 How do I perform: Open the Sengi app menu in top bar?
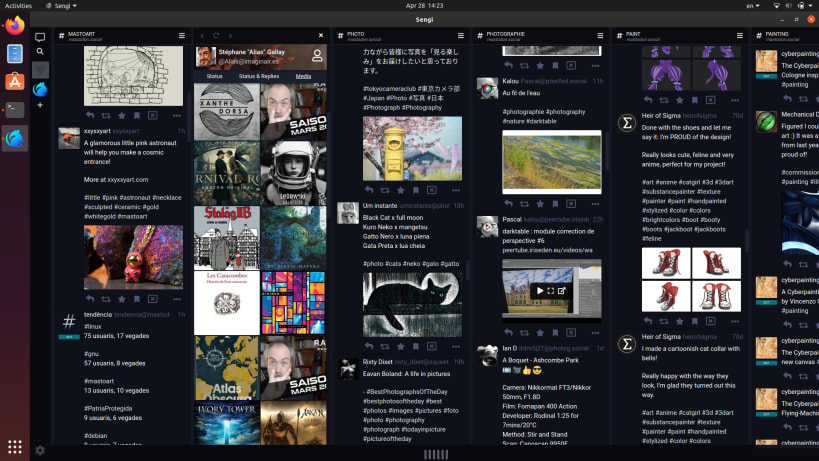click(x=62, y=6)
